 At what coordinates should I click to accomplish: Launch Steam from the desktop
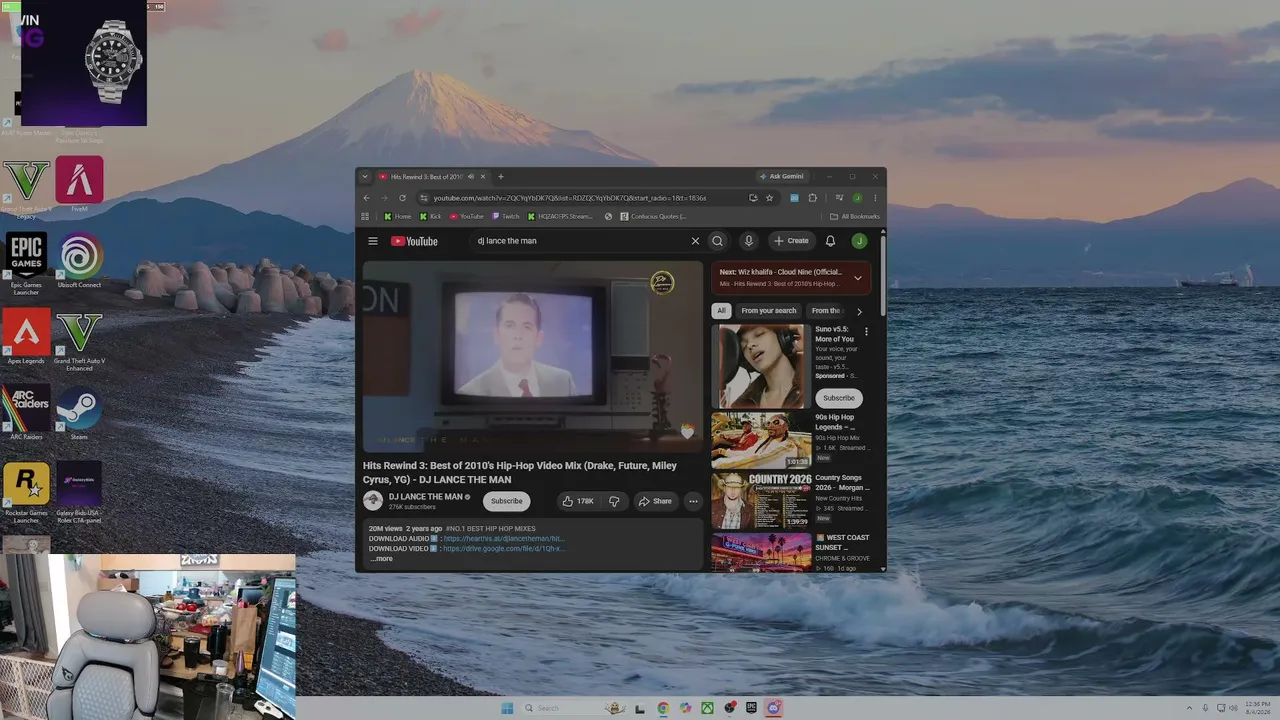pos(79,413)
